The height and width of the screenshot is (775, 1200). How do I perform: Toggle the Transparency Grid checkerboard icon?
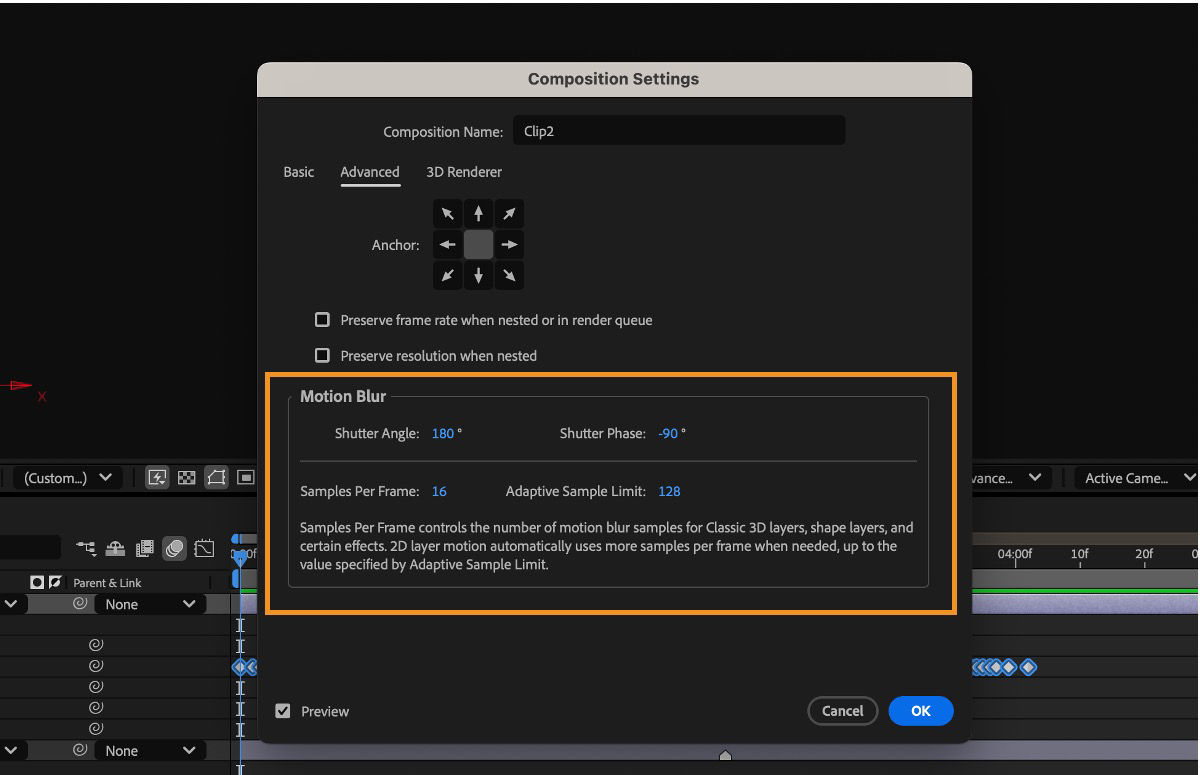187,478
